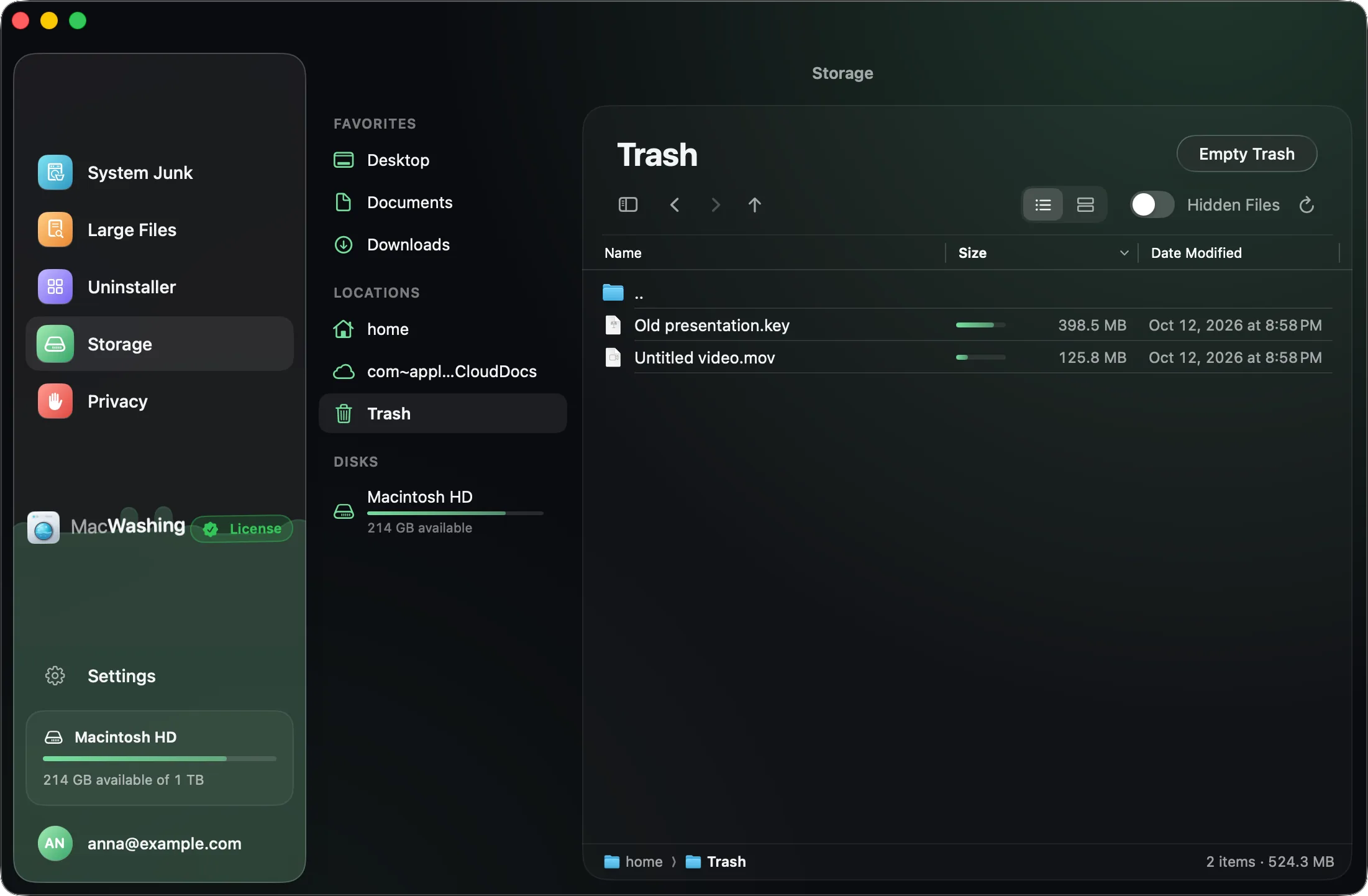1368x896 pixels.
Task: Click the AN user avatar
Action: pos(55,843)
